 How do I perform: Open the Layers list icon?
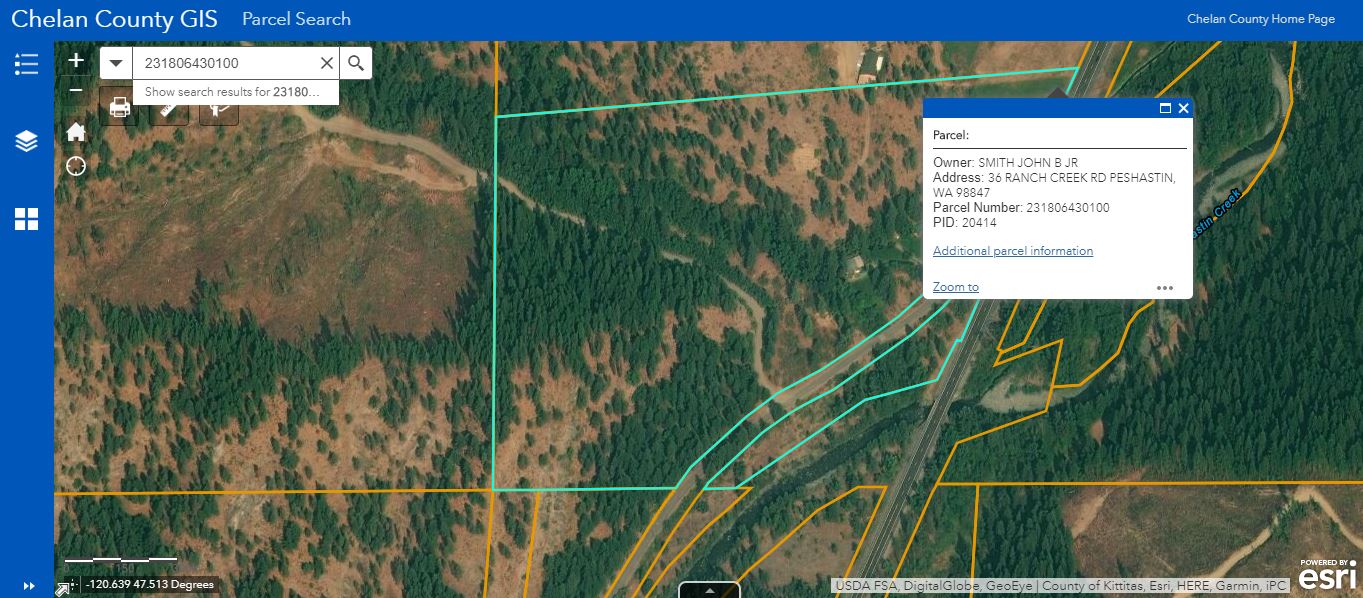pos(26,141)
